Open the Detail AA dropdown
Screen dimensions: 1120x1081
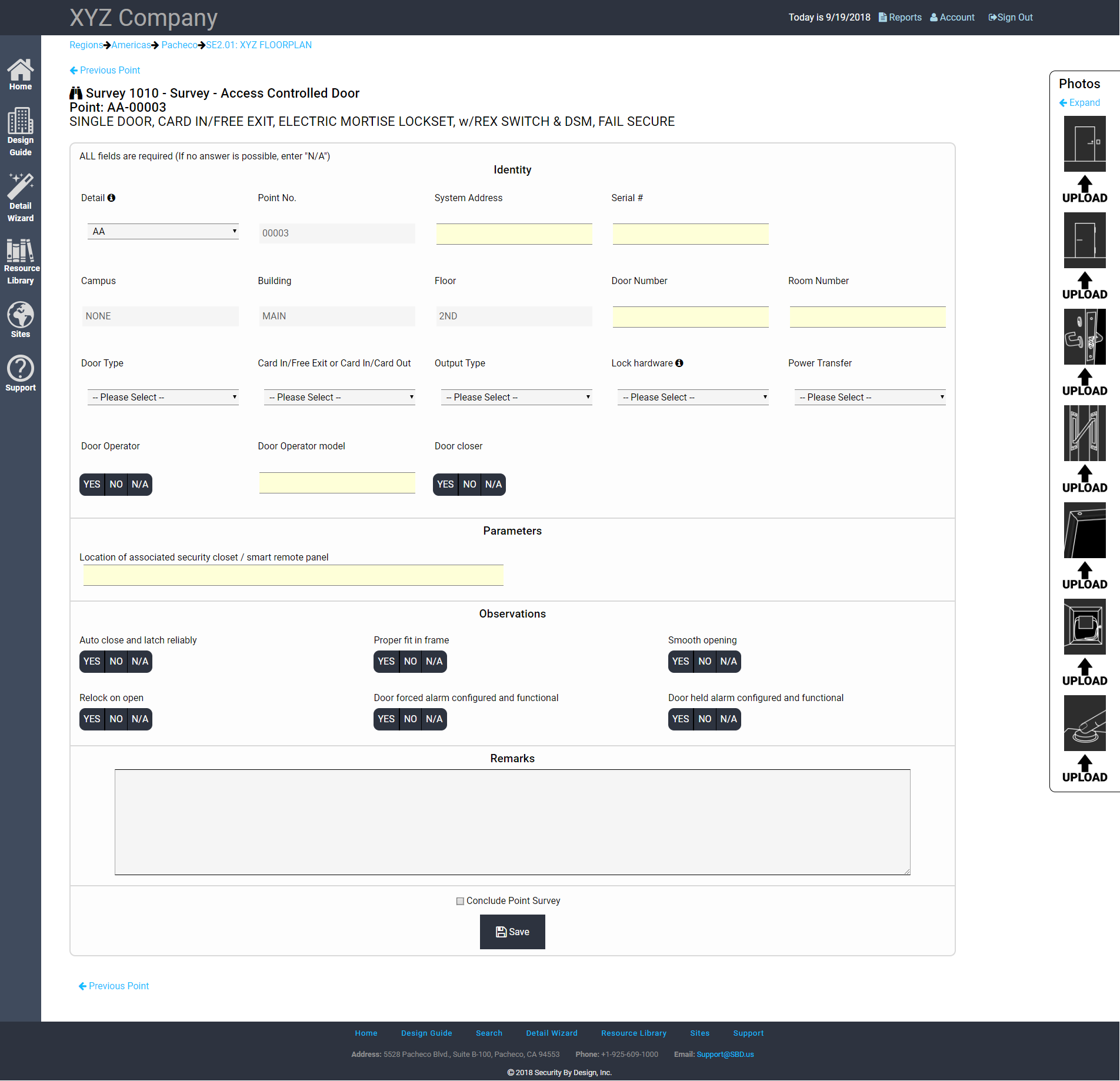click(163, 232)
